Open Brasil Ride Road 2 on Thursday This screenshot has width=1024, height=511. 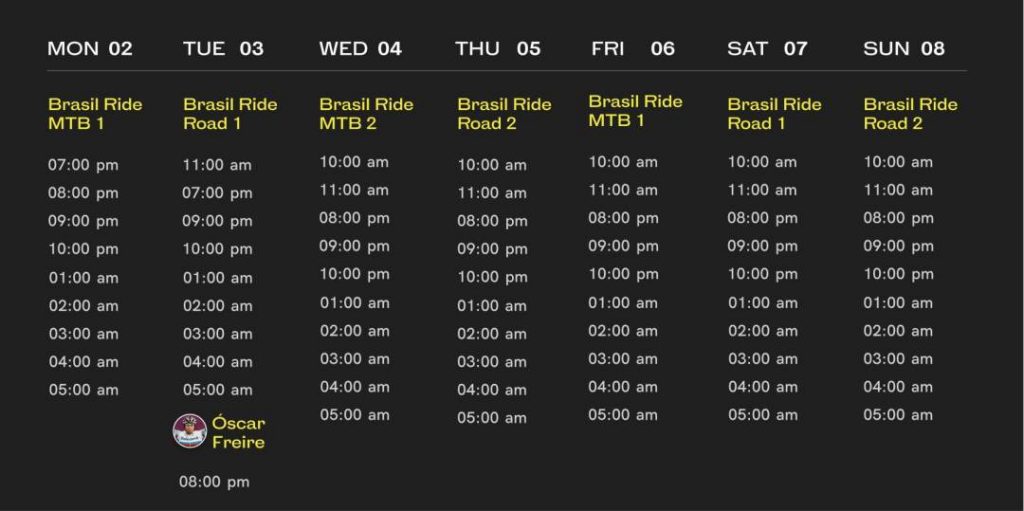coord(504,114)
